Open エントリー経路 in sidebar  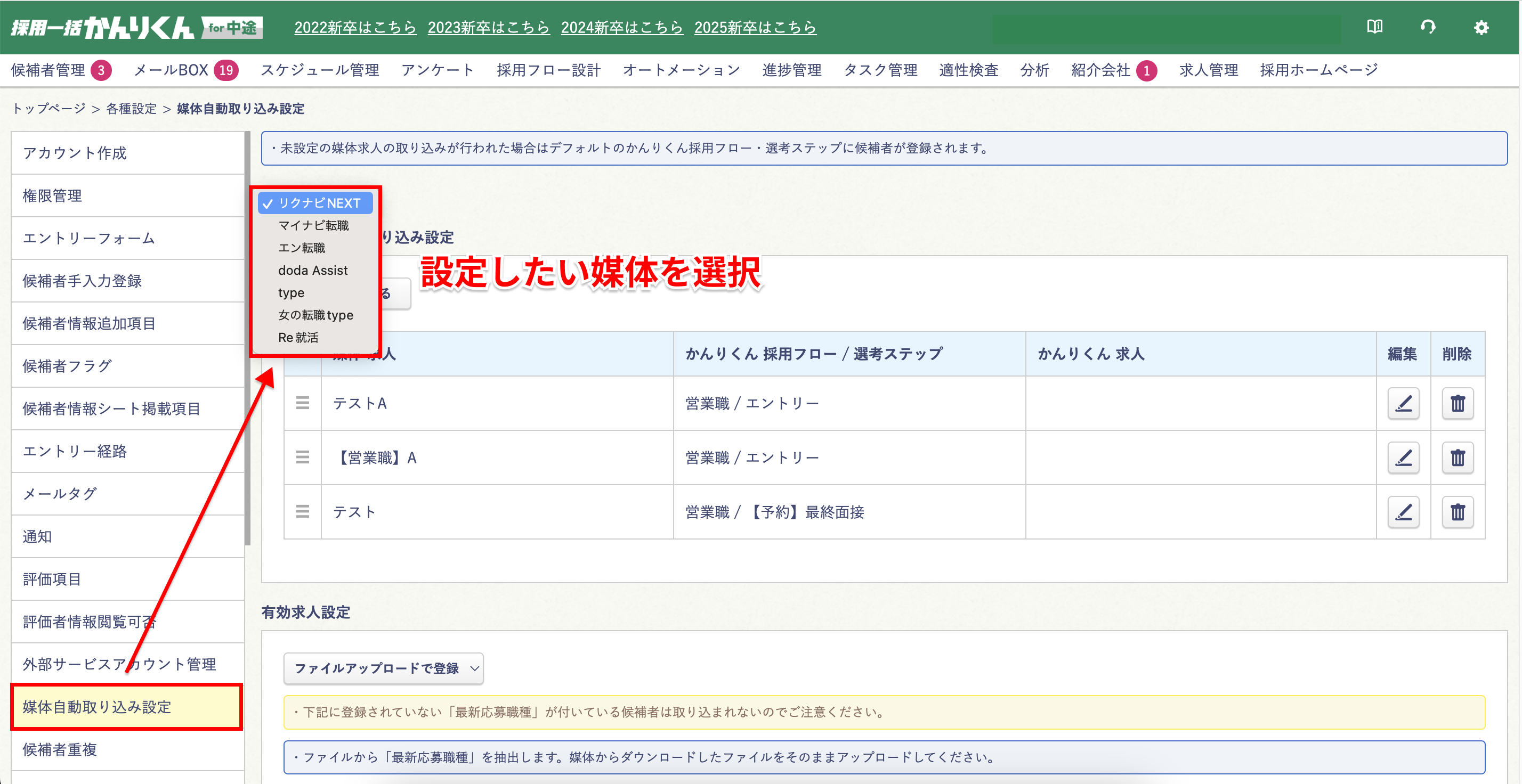127,451
